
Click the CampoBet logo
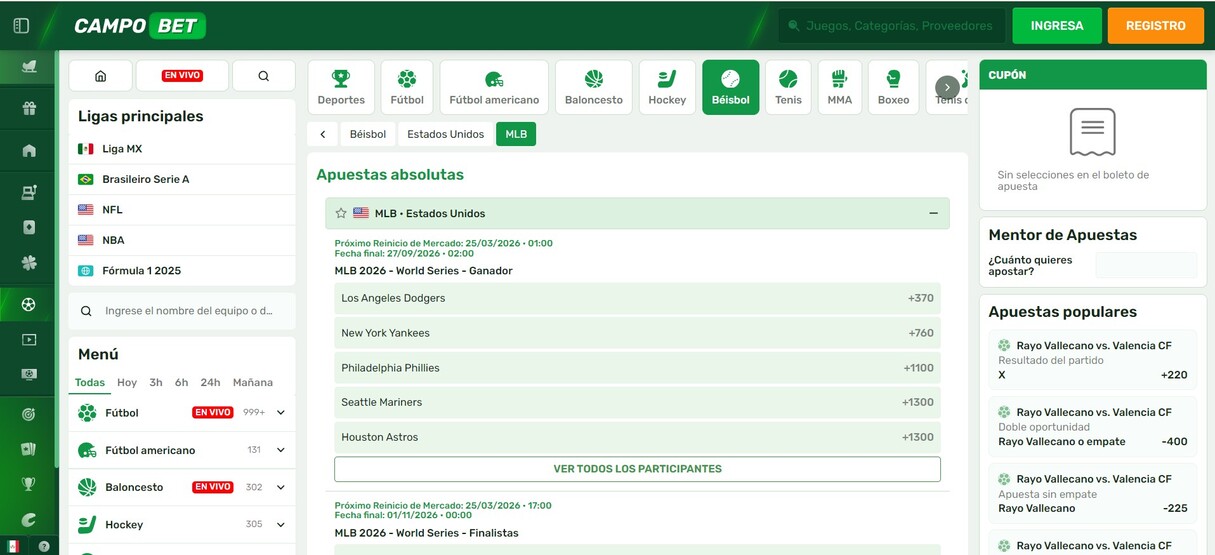pos(139,26)
